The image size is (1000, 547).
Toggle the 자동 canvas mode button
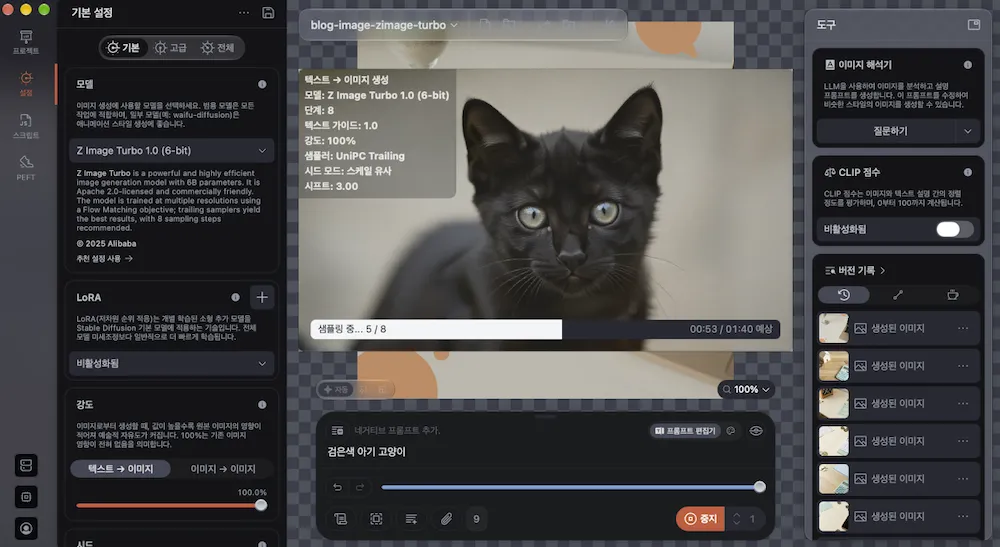click(x=336, y=389)
